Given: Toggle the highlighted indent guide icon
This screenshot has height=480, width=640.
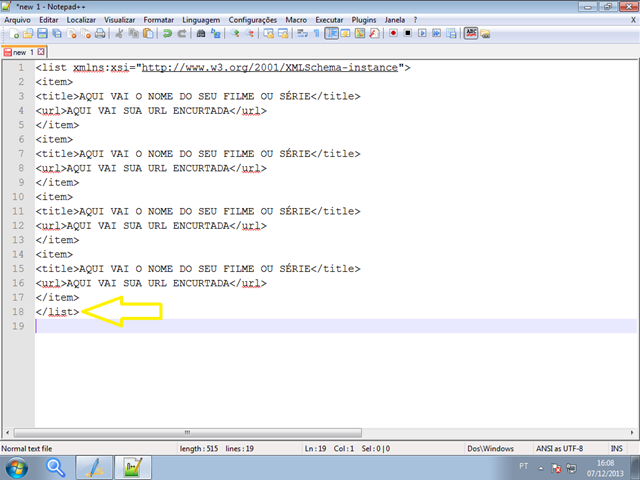Looking at the screenshot, I should [x=331, y=33].
